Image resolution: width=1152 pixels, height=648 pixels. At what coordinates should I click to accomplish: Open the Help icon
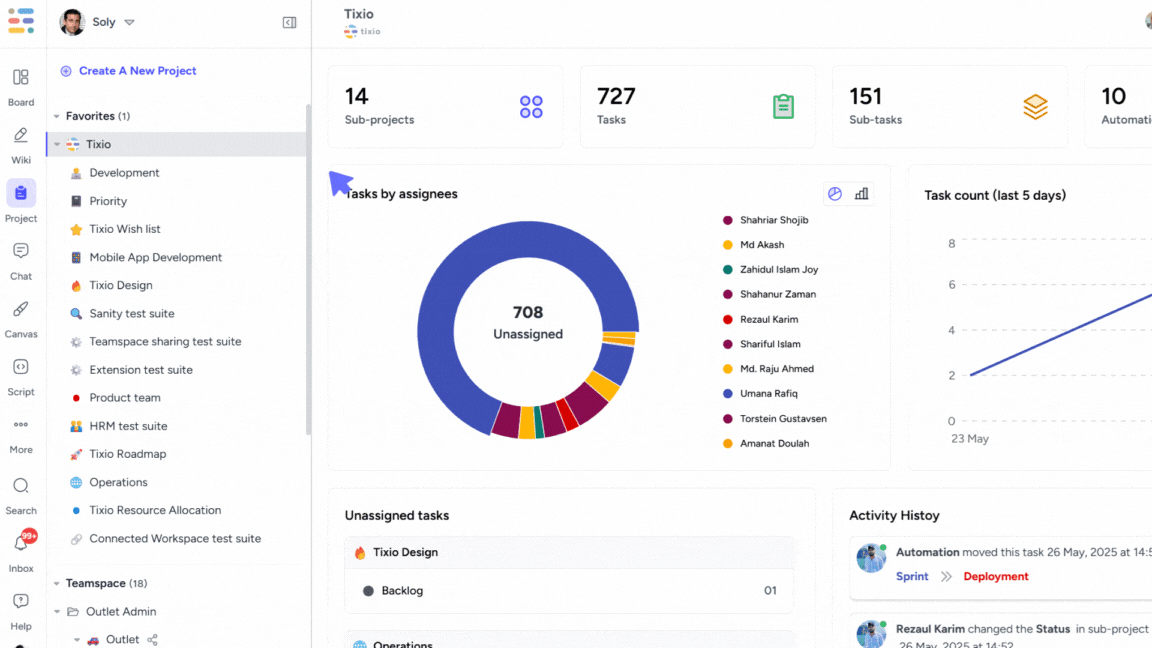21,602
